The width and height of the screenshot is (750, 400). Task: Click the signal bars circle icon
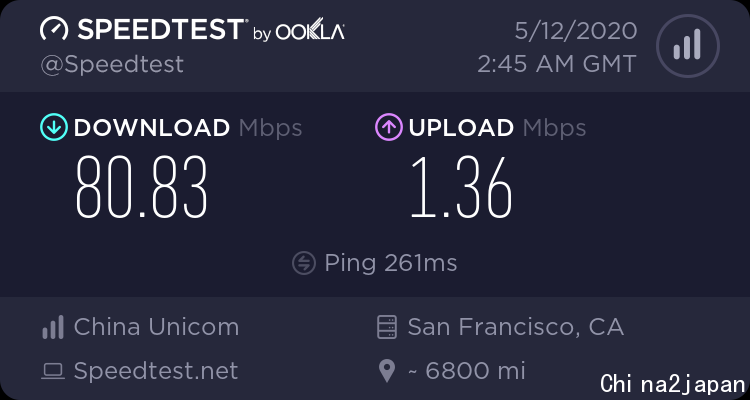[688, 46]
